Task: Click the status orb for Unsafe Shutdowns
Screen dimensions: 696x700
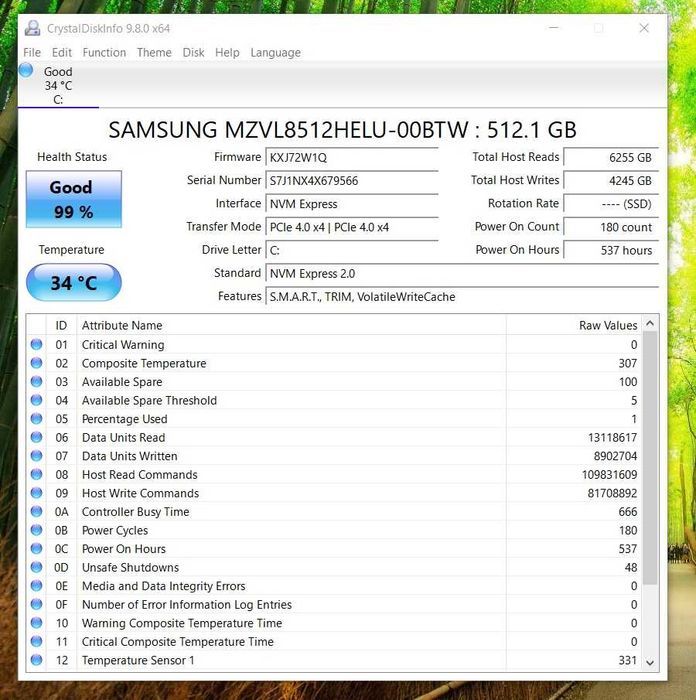Action: tap(37, 567)
